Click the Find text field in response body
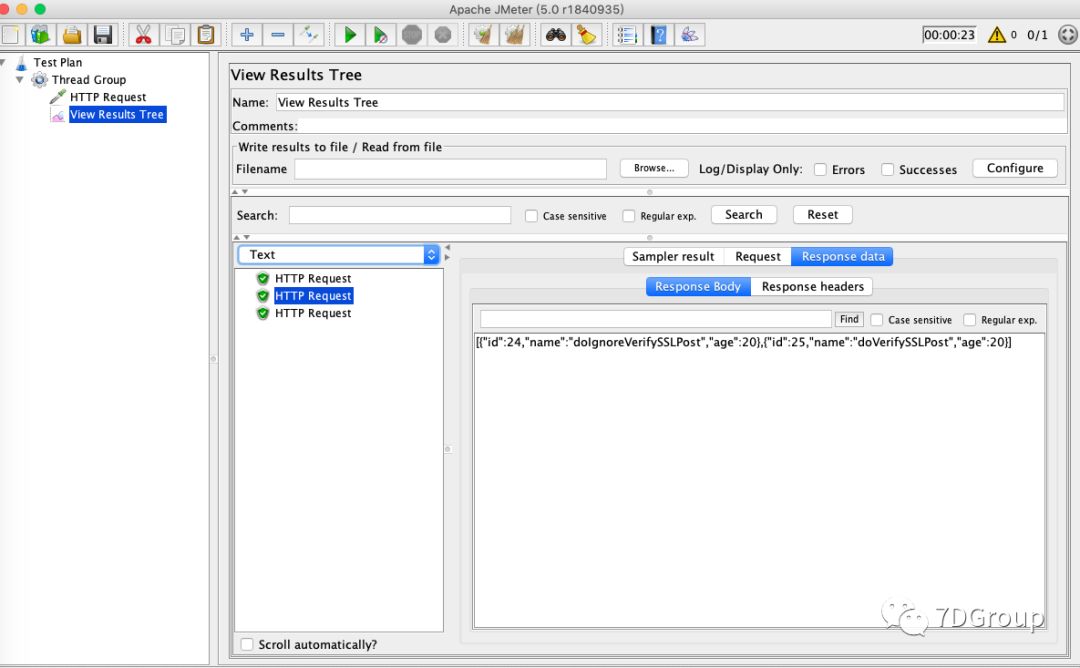Image resolution: width=1080 pixels, height=668 pixels. point(656,319)
